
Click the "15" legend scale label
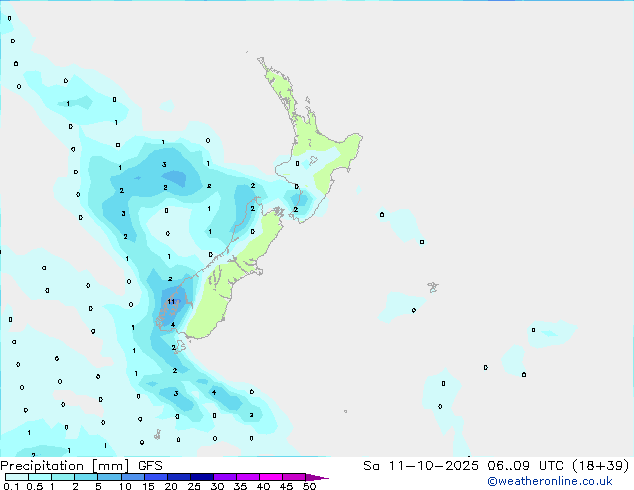click(x=148, y=486)
